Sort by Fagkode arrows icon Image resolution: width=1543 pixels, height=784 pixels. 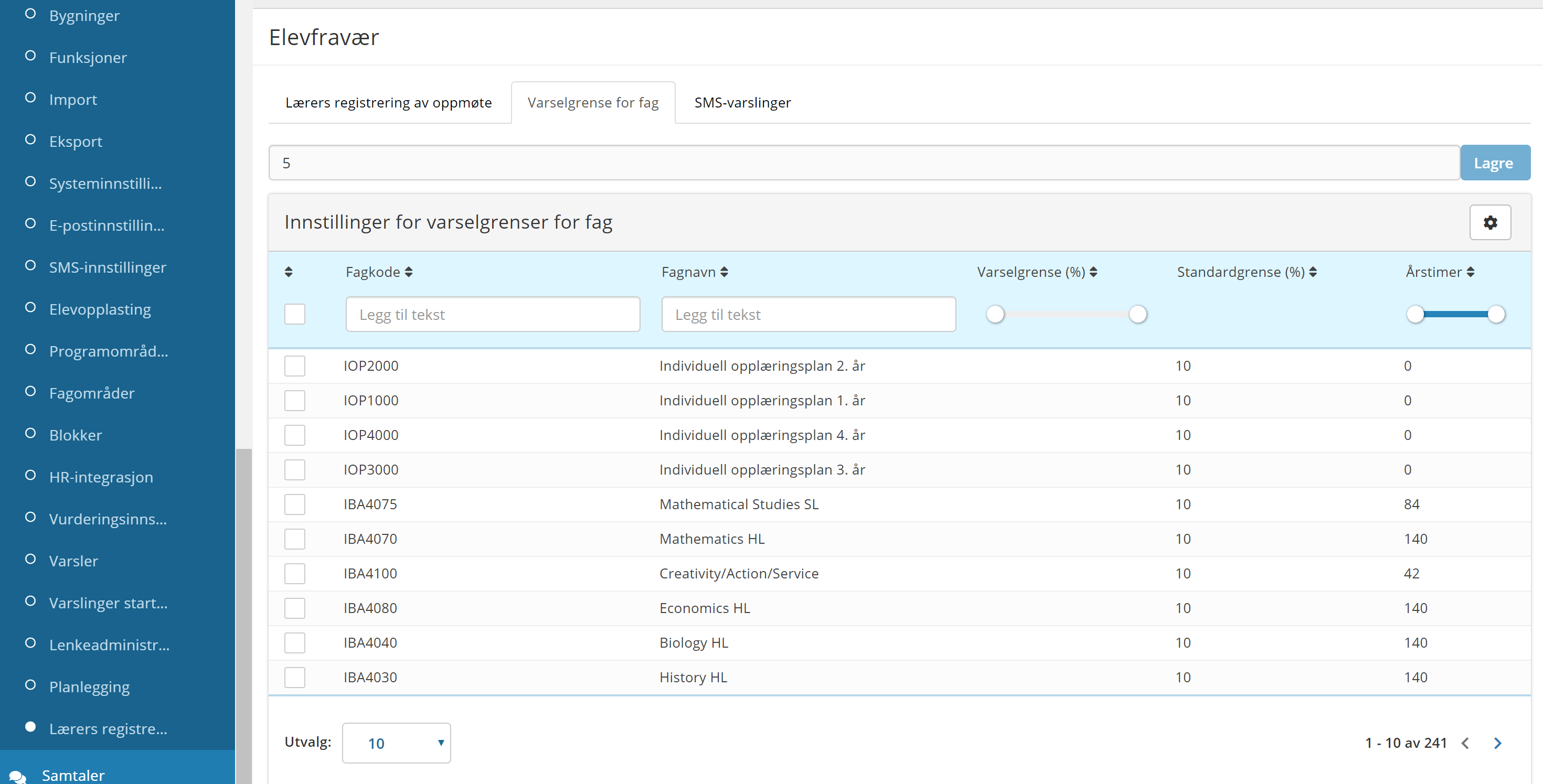click(409, 272)
